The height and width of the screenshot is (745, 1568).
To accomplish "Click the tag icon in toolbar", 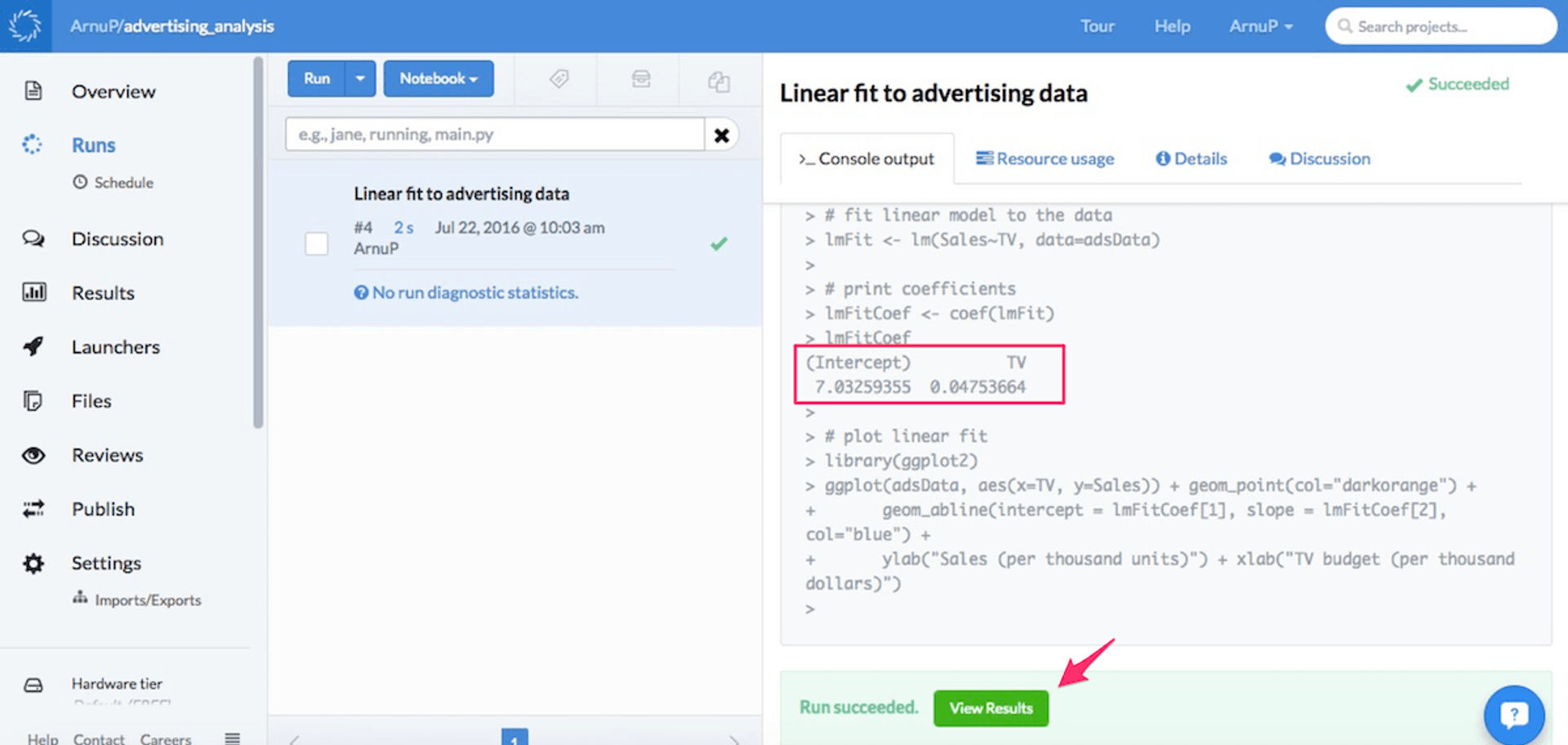I will click(559, 78).
